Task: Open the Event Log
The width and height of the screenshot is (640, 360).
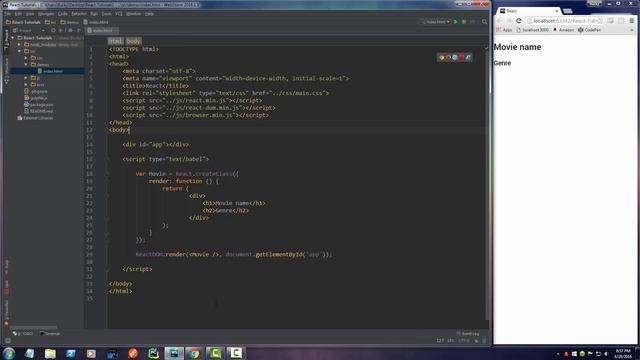Action: pos(468,333)
